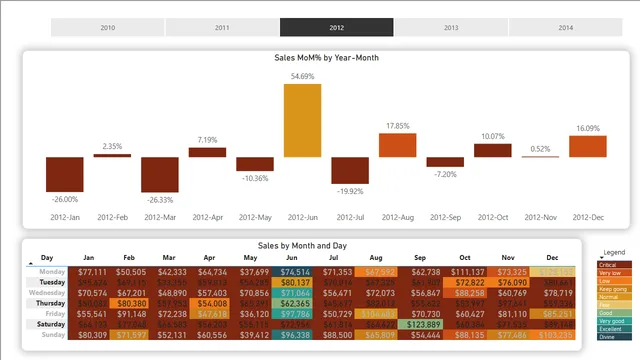The image size is (640, 360).
Task: Click the Critical legend swatch
Action: tap(614, 265)
